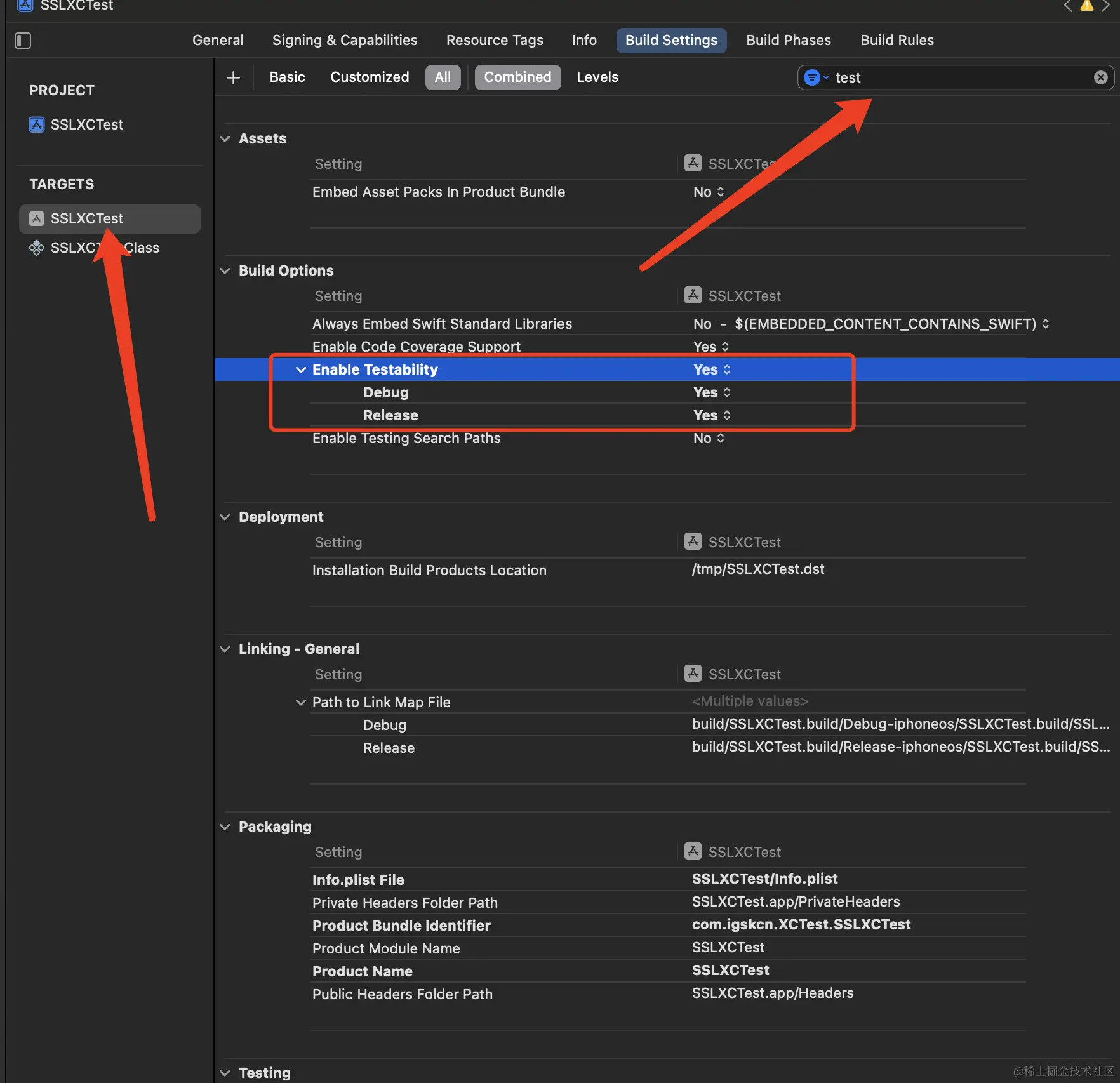
Task: Collapse the Build Options section
Action: click(225, 271)
